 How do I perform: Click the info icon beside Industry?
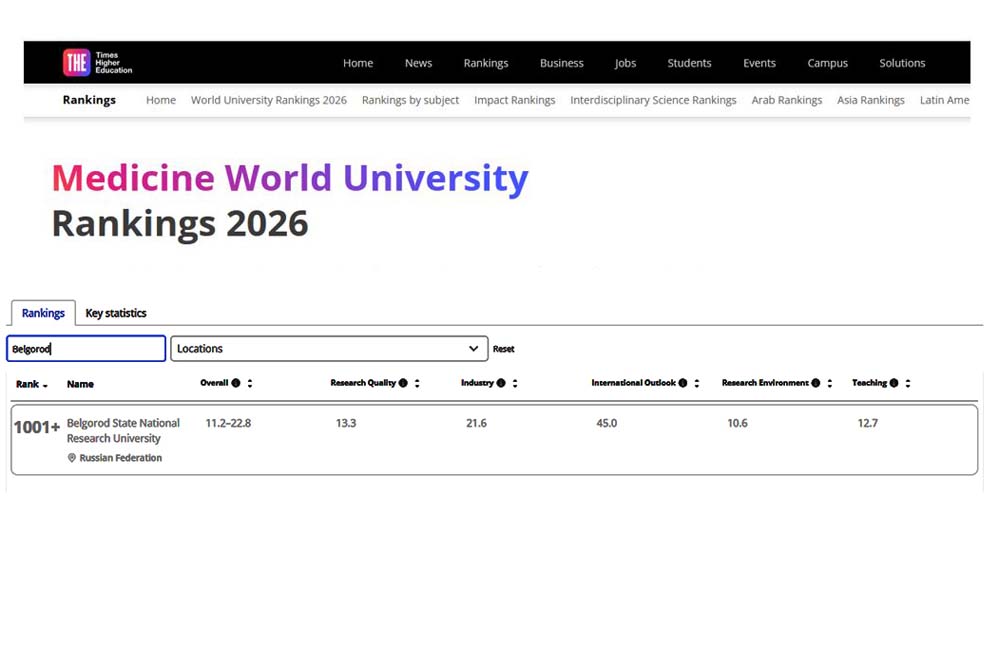point(501,383)
